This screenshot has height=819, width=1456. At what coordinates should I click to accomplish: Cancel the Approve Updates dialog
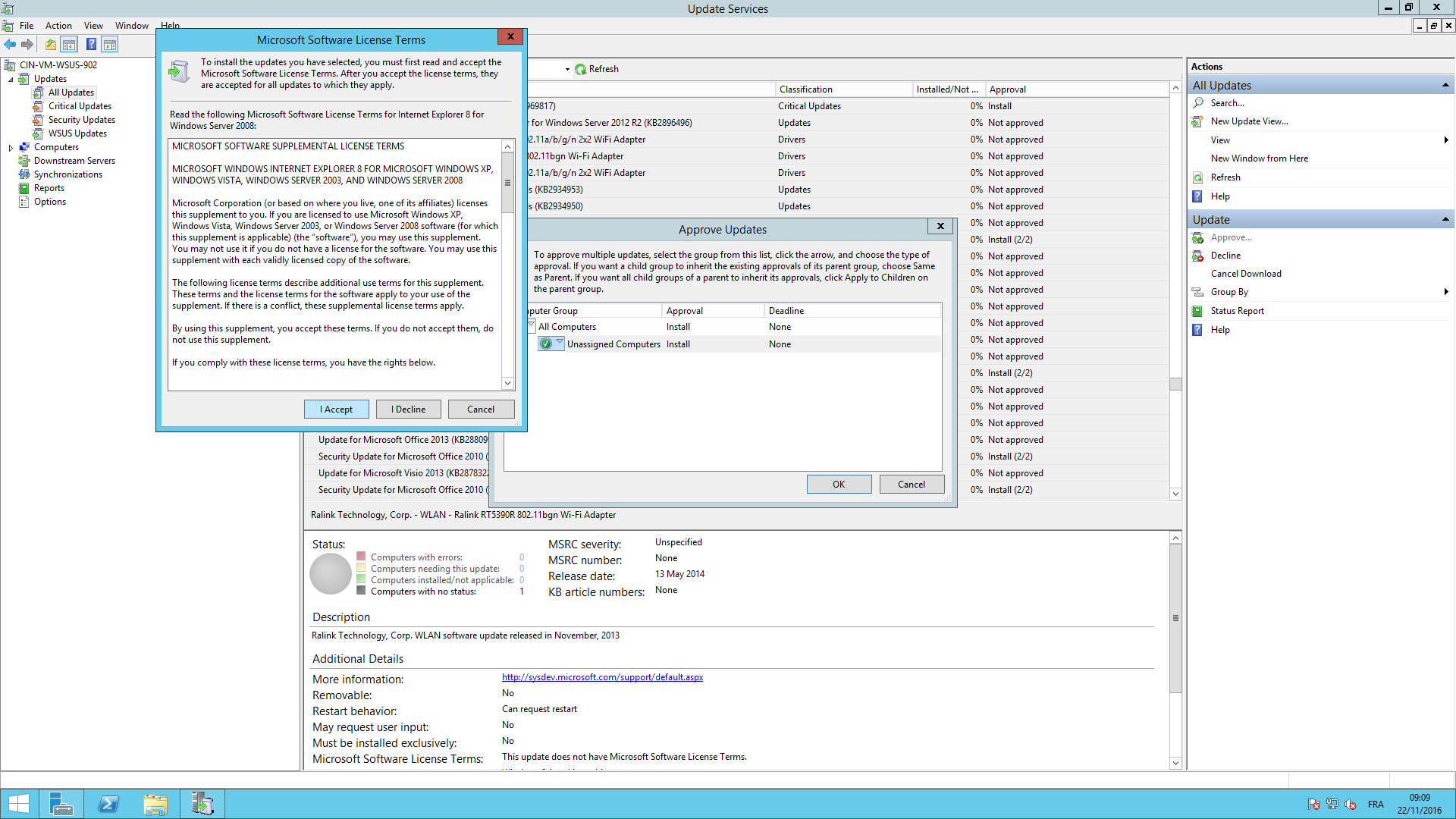pos(912,485)
